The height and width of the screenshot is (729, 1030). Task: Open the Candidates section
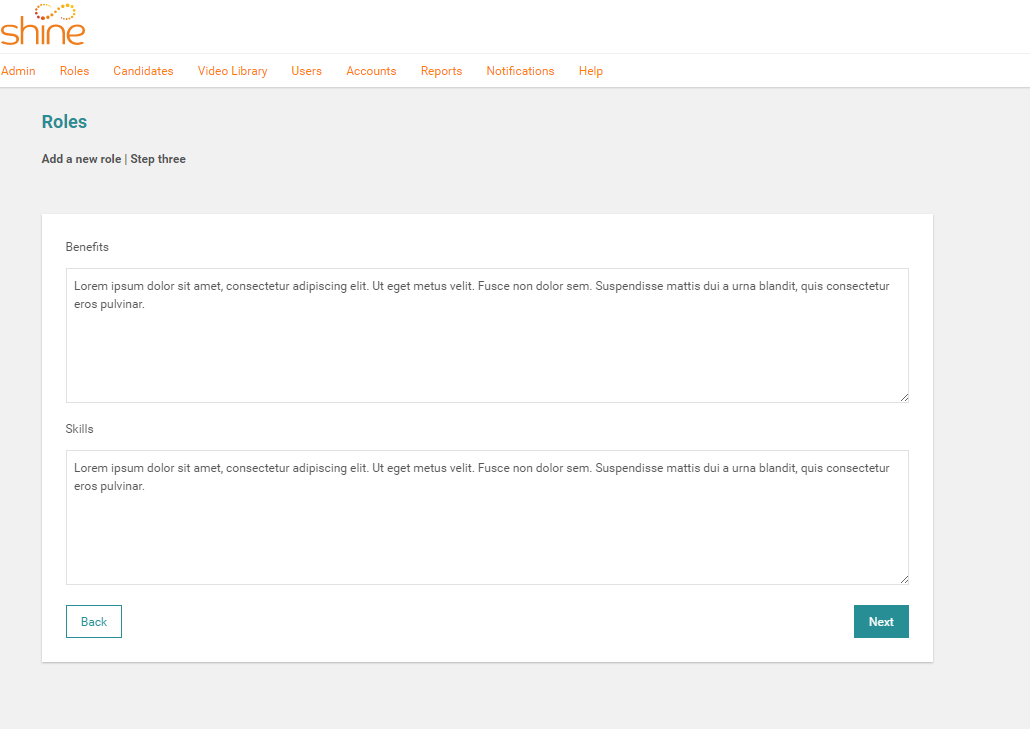143,71
